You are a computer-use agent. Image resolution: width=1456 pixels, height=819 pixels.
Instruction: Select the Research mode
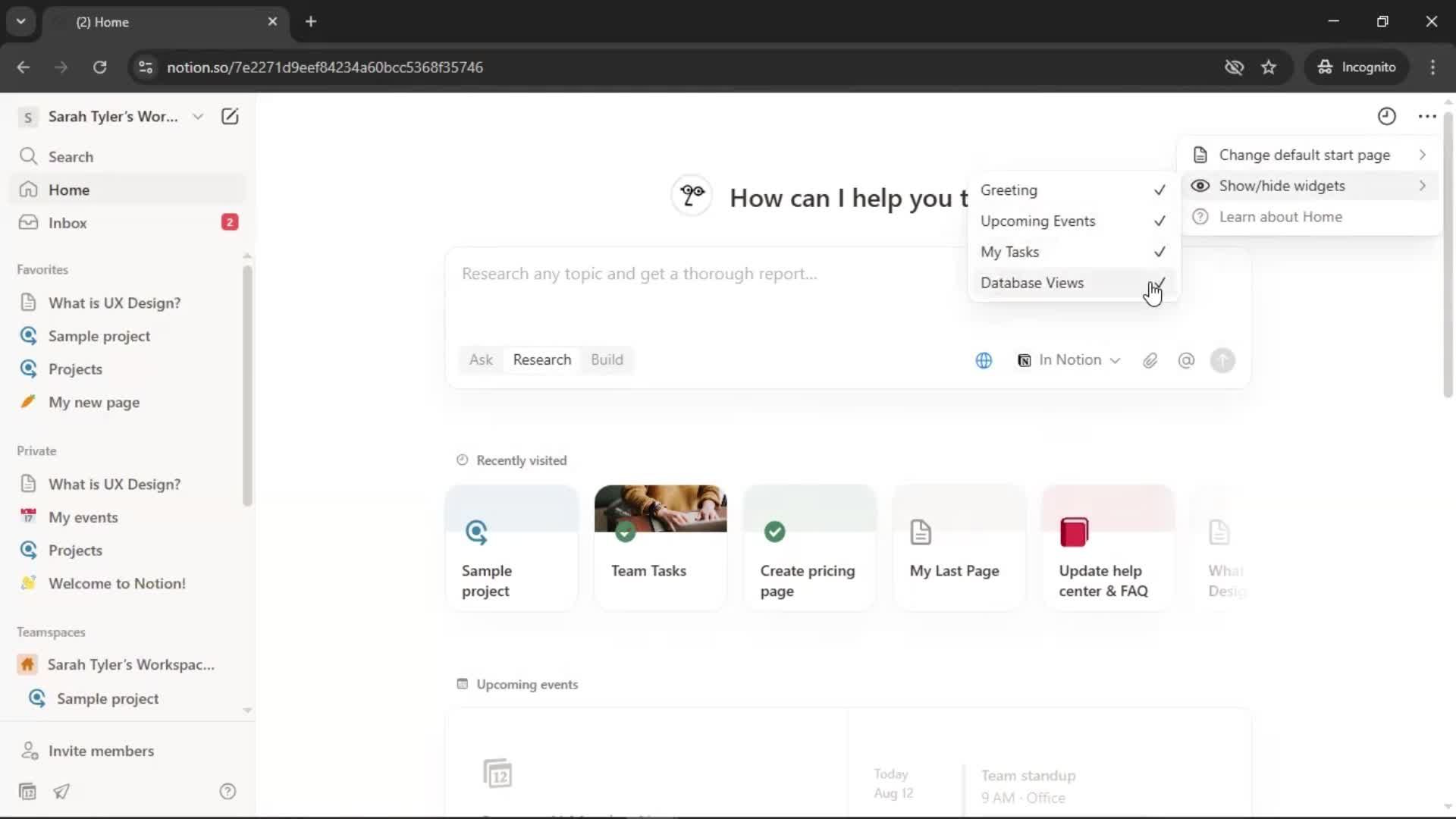pos(542,360)
